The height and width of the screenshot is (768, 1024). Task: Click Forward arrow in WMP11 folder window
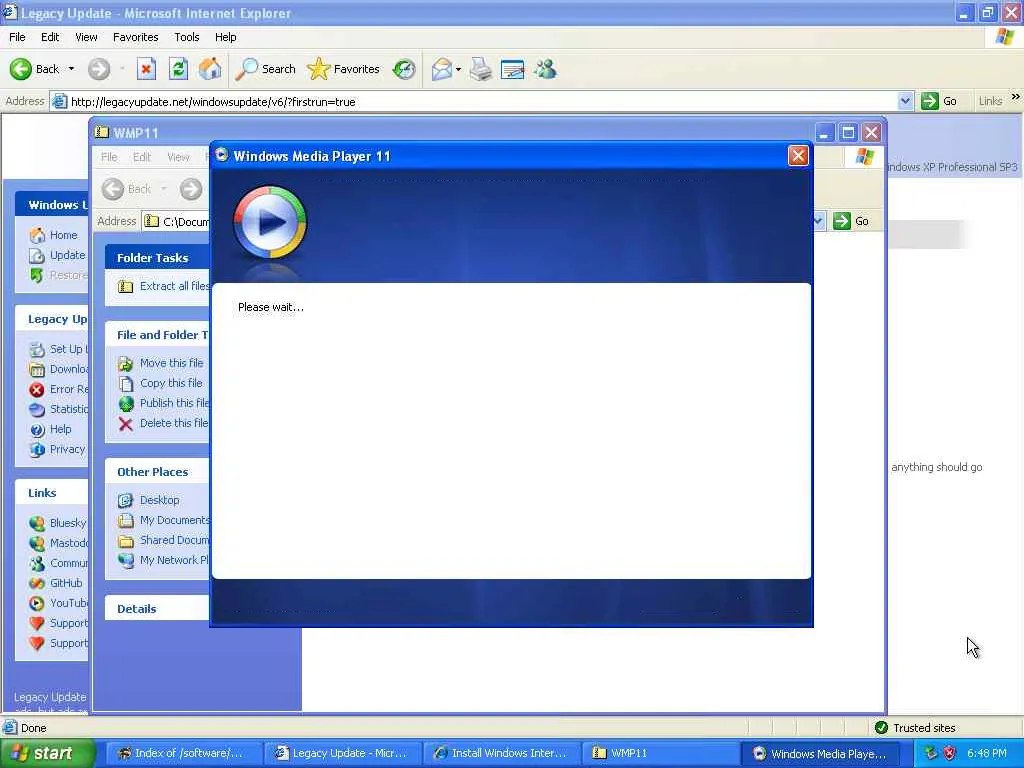(191, 189)
